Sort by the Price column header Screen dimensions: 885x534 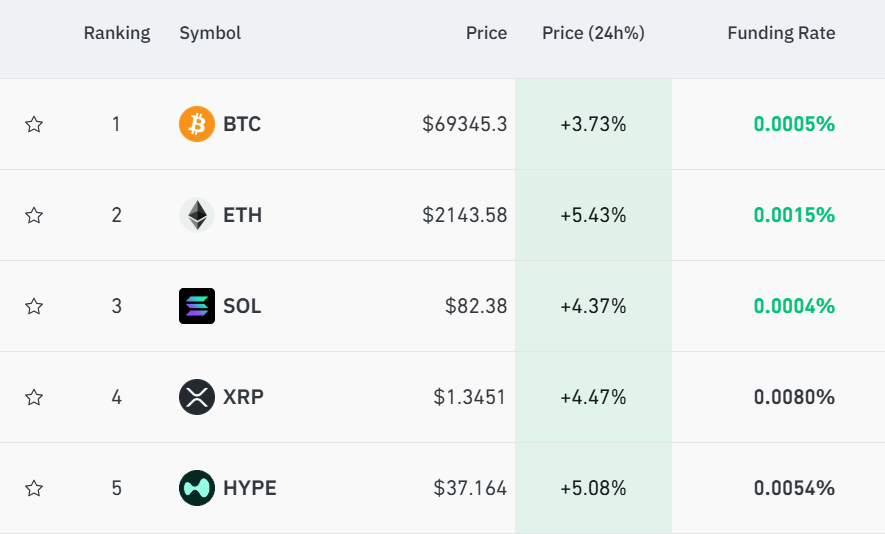(x=486, y=33)
